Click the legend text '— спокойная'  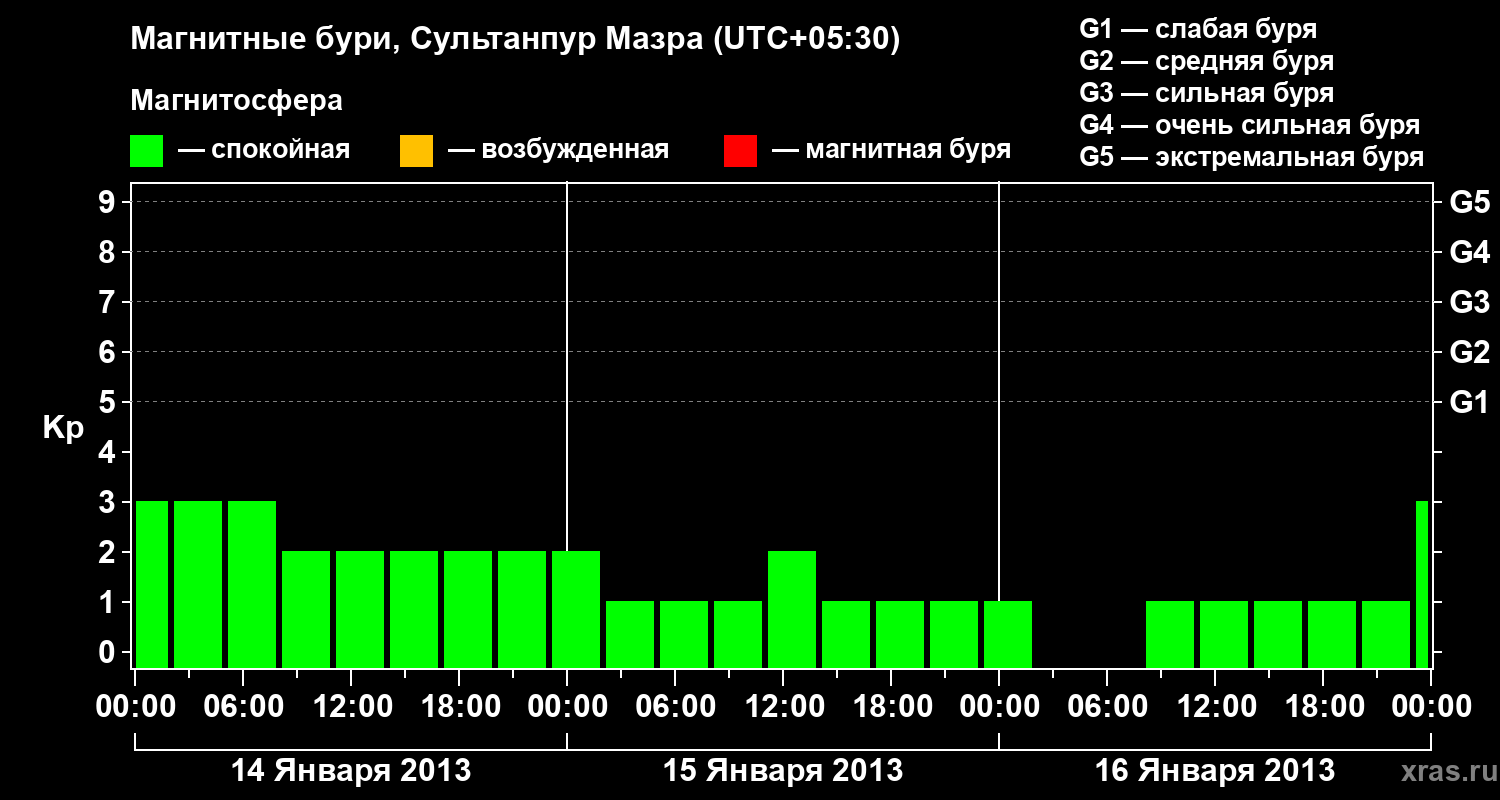click(x=264, y=150)
